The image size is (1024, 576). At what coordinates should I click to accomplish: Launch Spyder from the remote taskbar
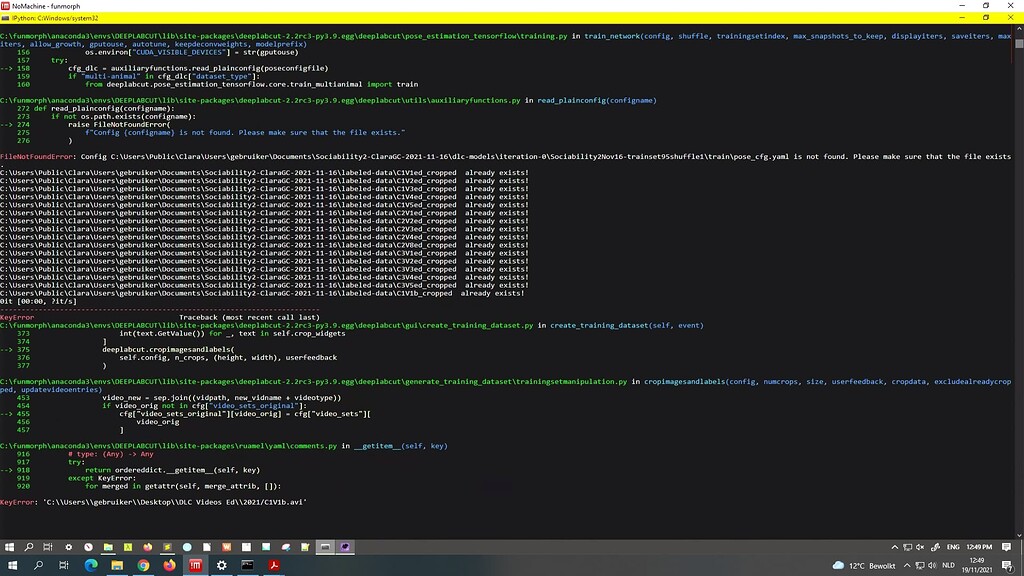[165, 547]
